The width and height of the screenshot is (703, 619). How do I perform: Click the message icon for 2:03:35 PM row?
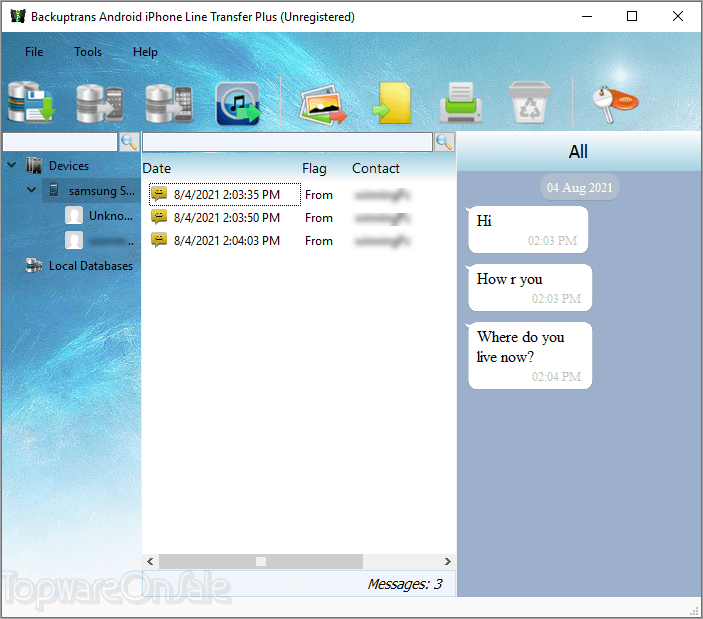click(159, 194)
